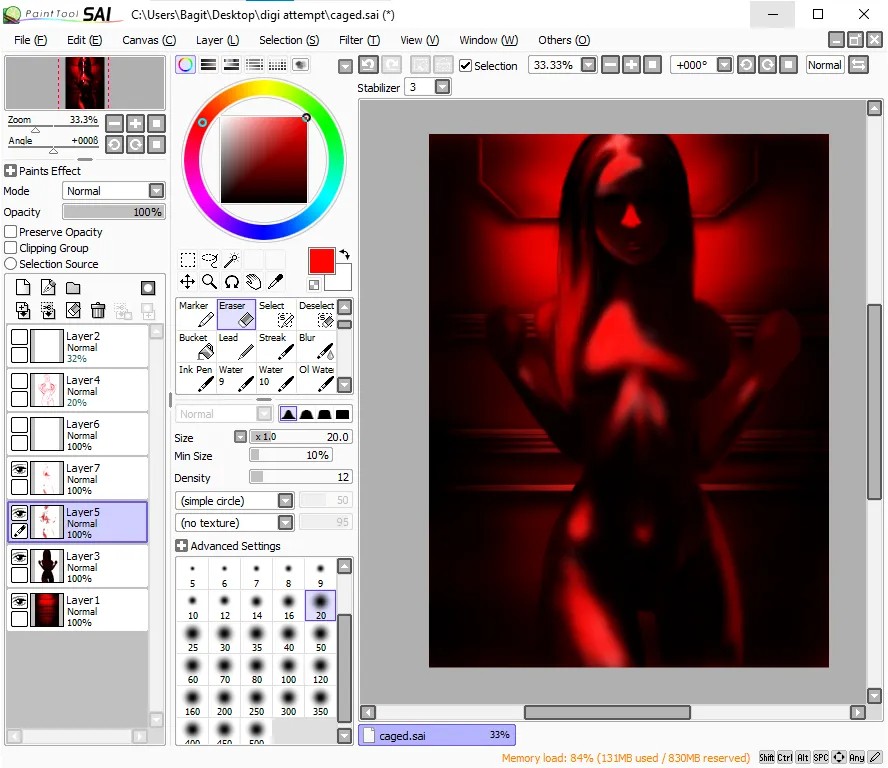This screenshot has width=888, height=768.
Task: Open the layer blending Mode dropdown
Action: [x=156, y=191]
